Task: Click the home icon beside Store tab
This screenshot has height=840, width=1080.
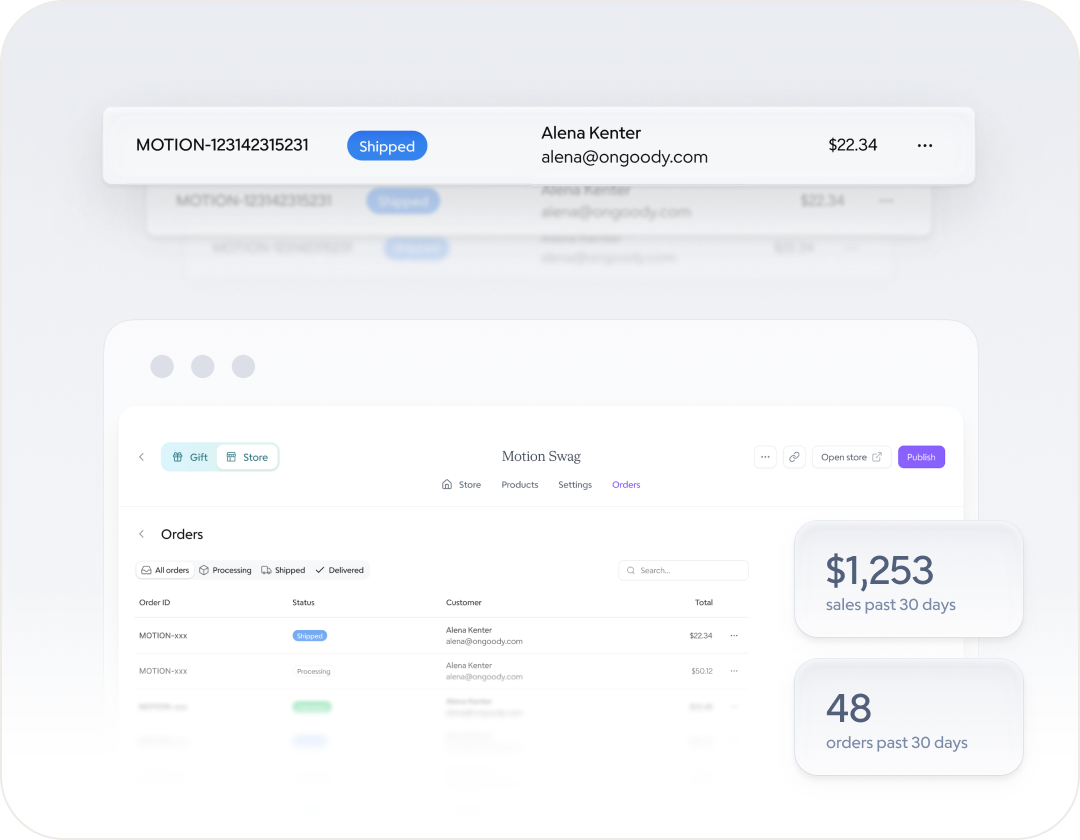Action: coord(447,484)
